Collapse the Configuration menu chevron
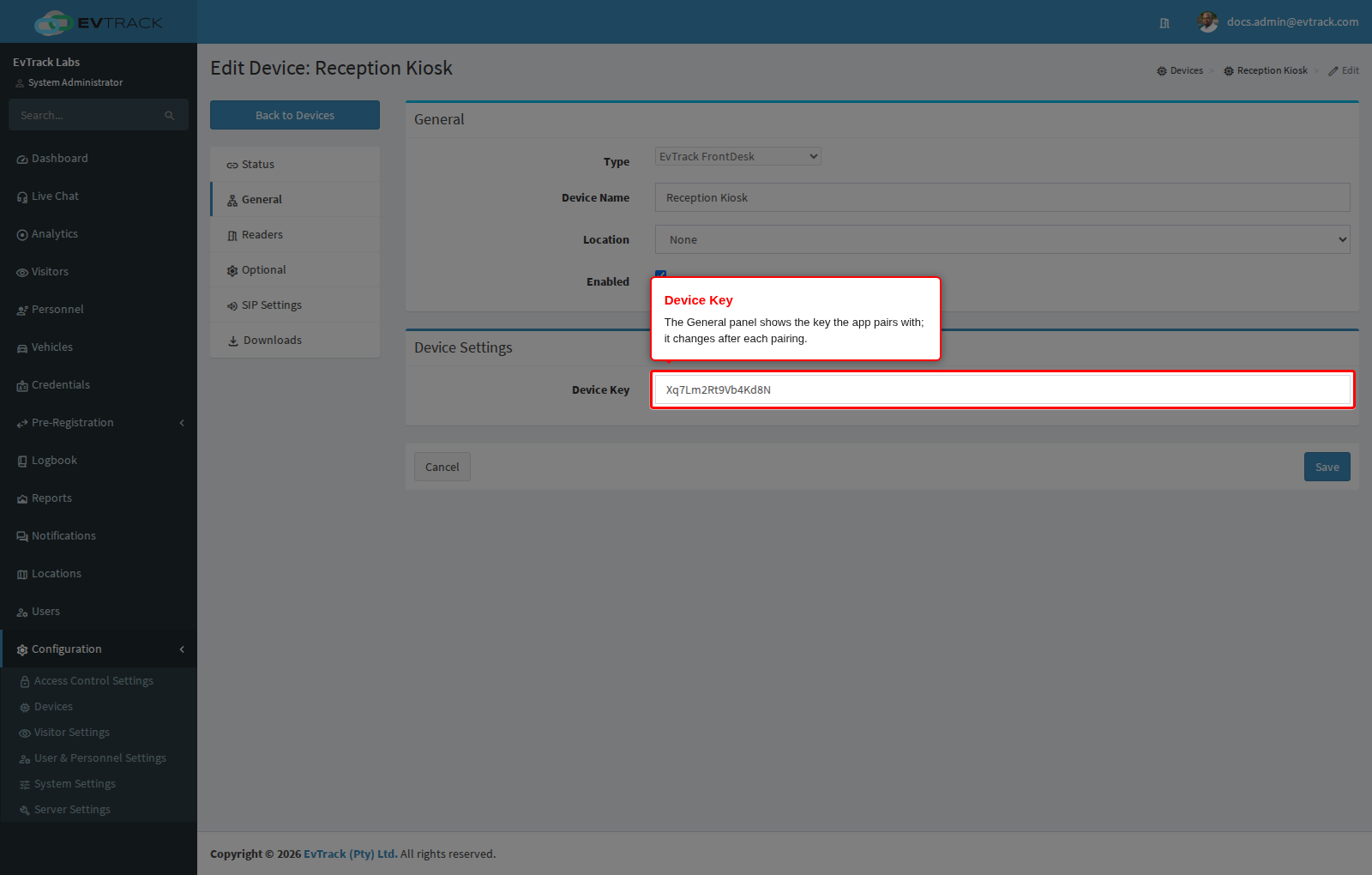The image size is (1372, 875). point(182,649)
